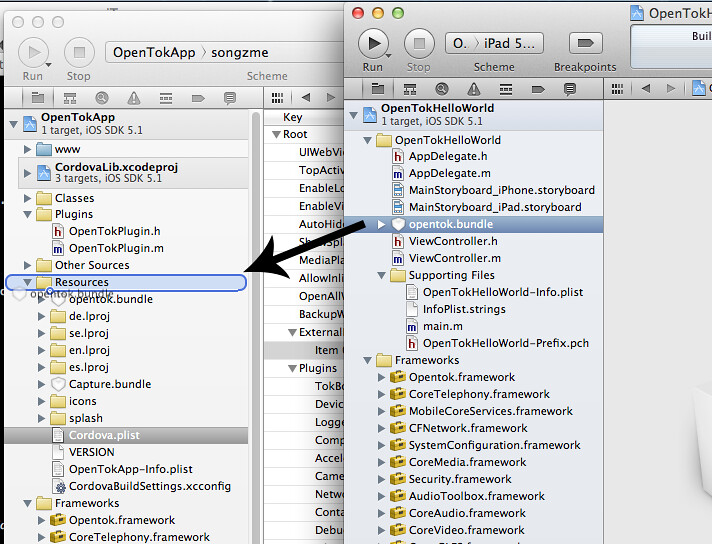Show Project navigator in OpenTokHelloWorld window
Screen dimensions: 712x544
(x=378, y=89)
